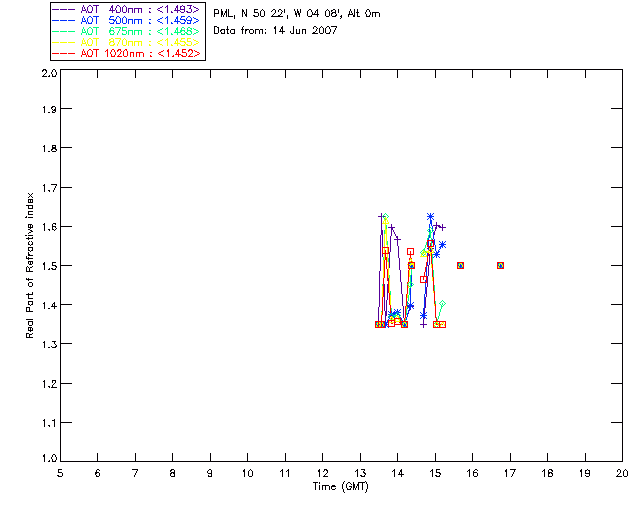Select the isolated data point near time 15.7
This screenshot has height=512, width=640.
coord(460,265)
